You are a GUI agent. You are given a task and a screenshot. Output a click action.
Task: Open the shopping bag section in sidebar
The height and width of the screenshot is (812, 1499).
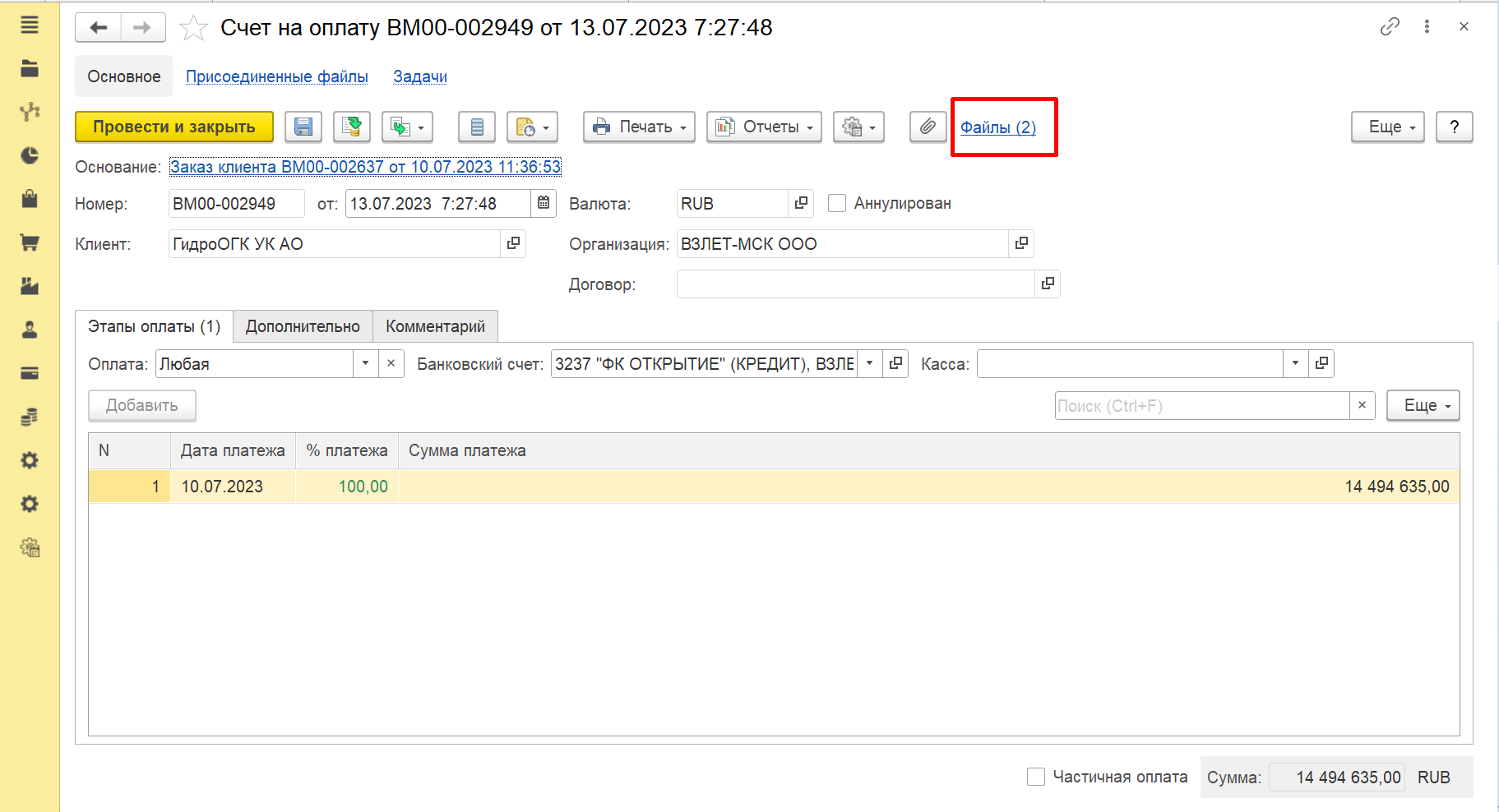point(30,199)
